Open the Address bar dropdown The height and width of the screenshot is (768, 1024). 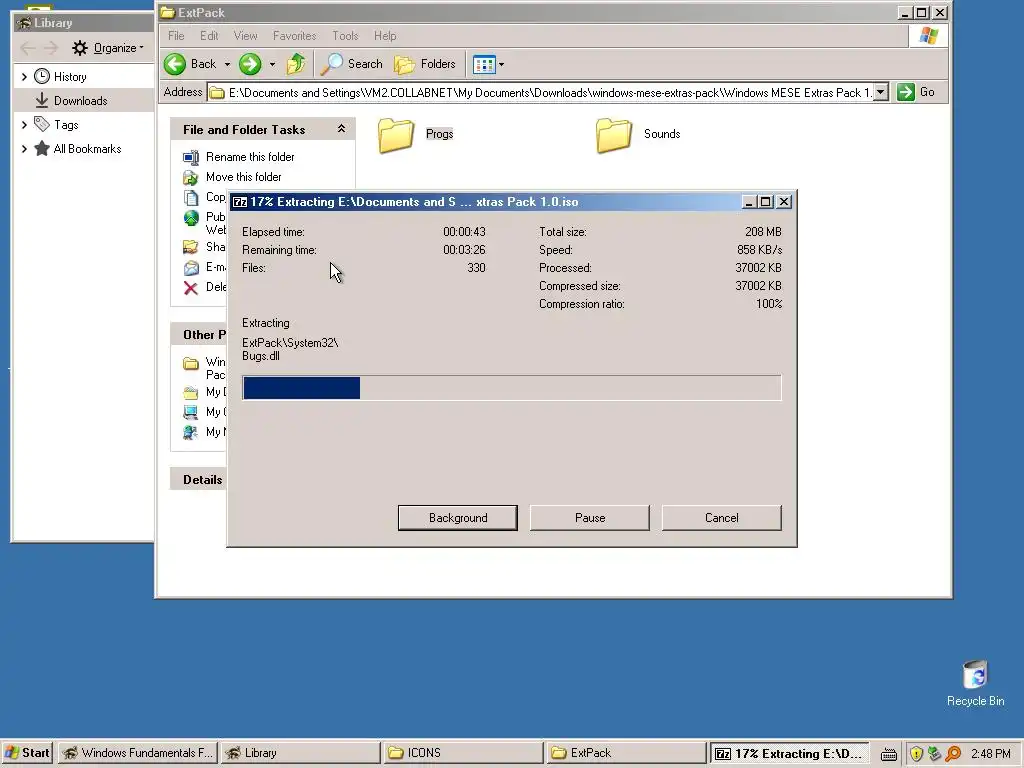click(880, 92)
